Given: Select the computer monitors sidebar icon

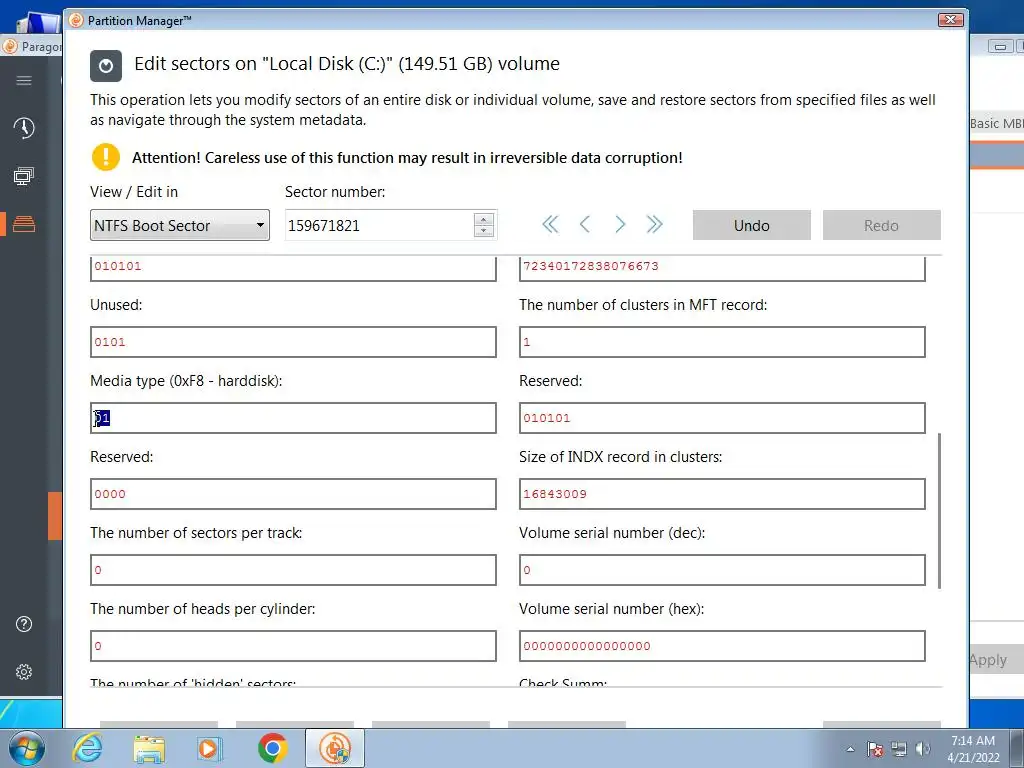Looking at the screenshot, I should coord(24,176).
